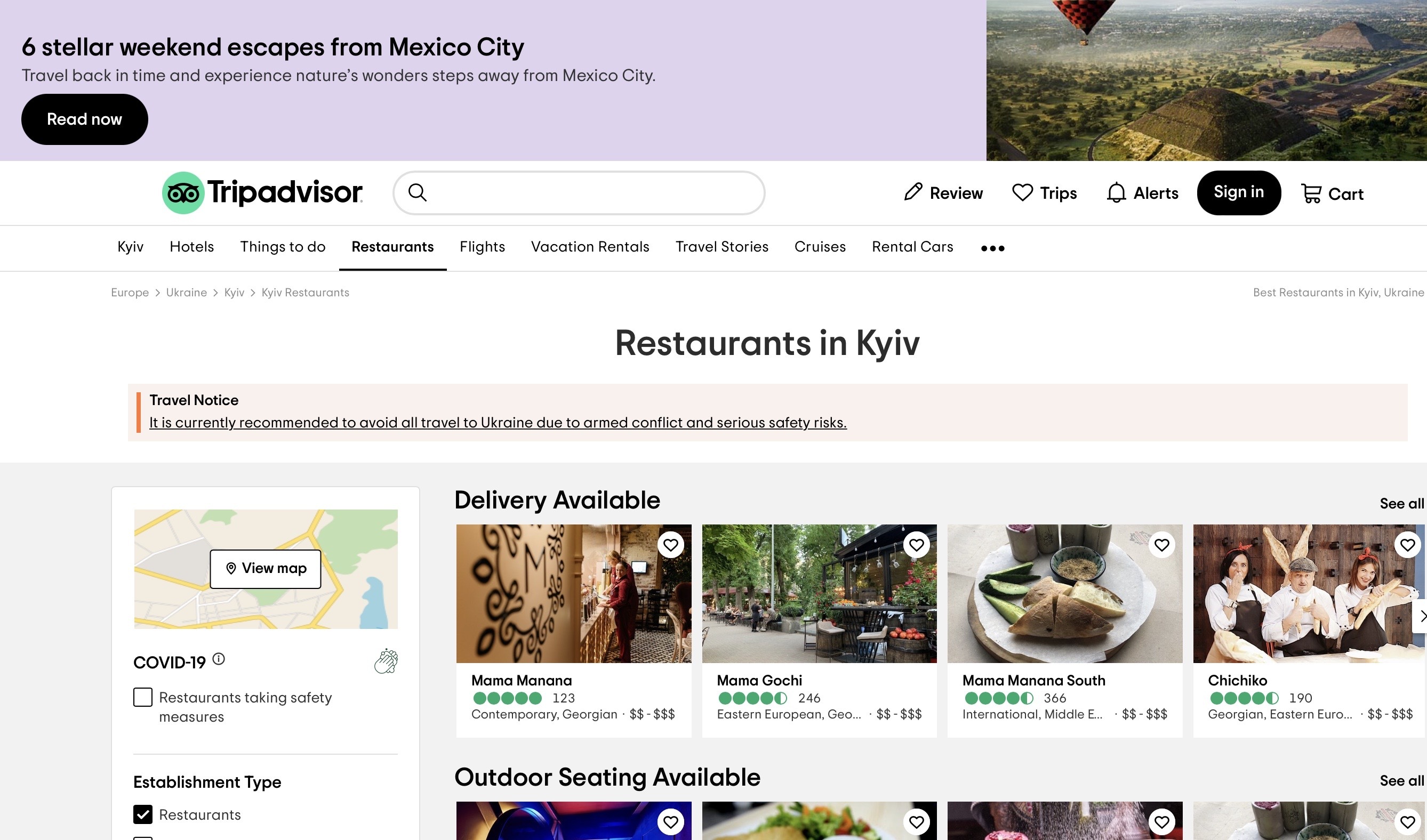Switch to the Hotels tab
This screenshot has width=1427, height=840.
(191, 247)
